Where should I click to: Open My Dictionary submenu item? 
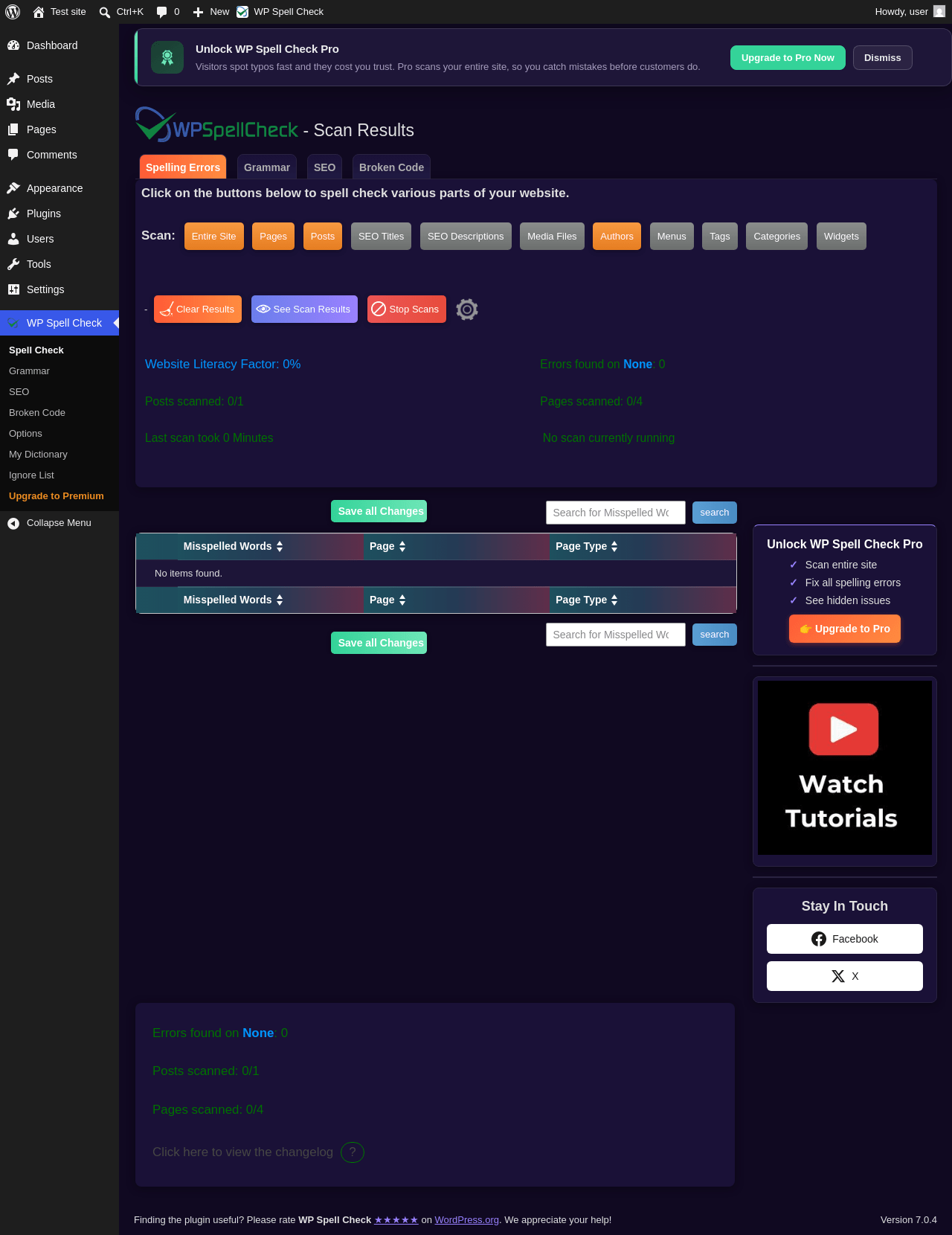[x=38, y=455]
